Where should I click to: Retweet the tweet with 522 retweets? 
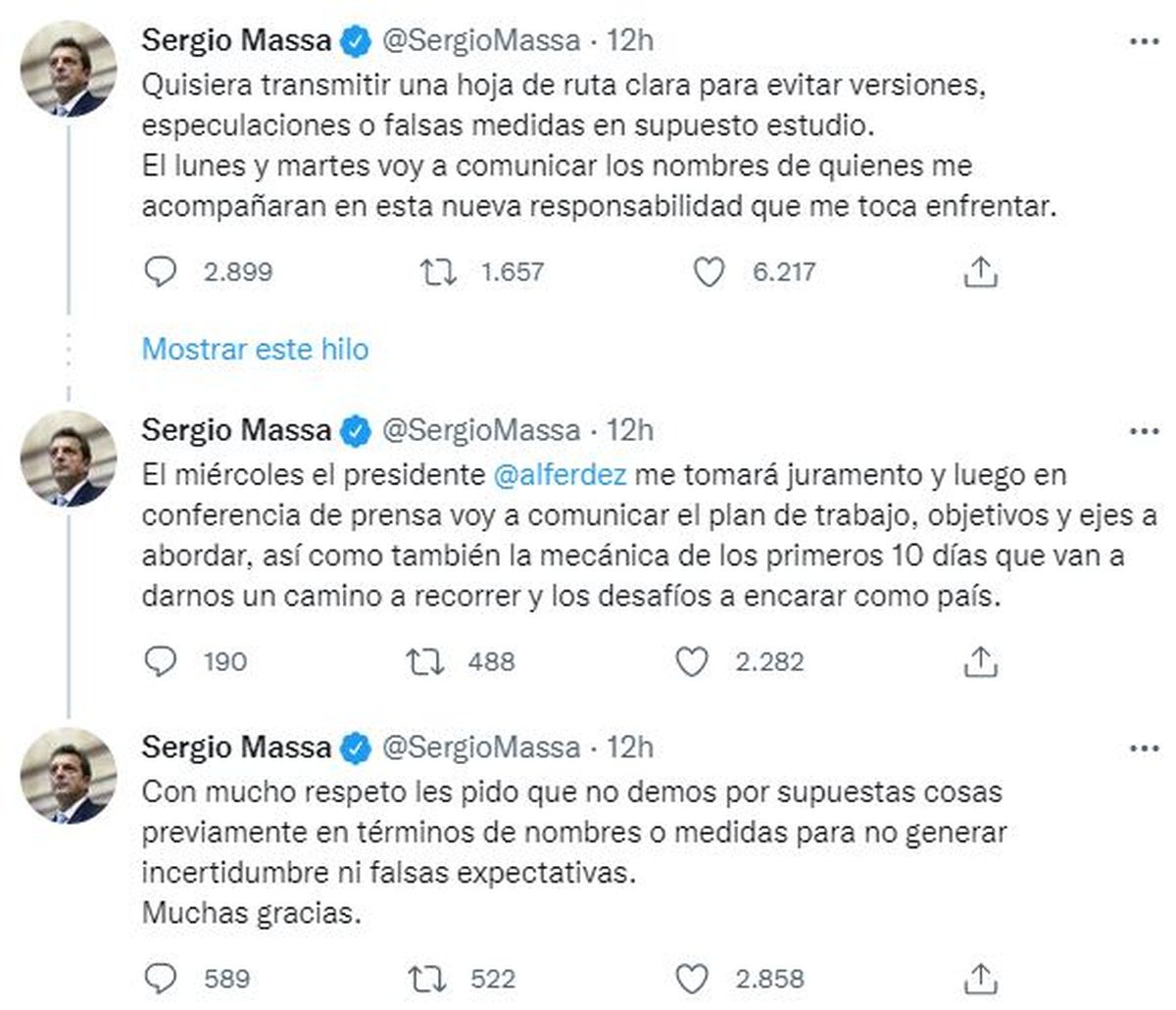[425, 978]
